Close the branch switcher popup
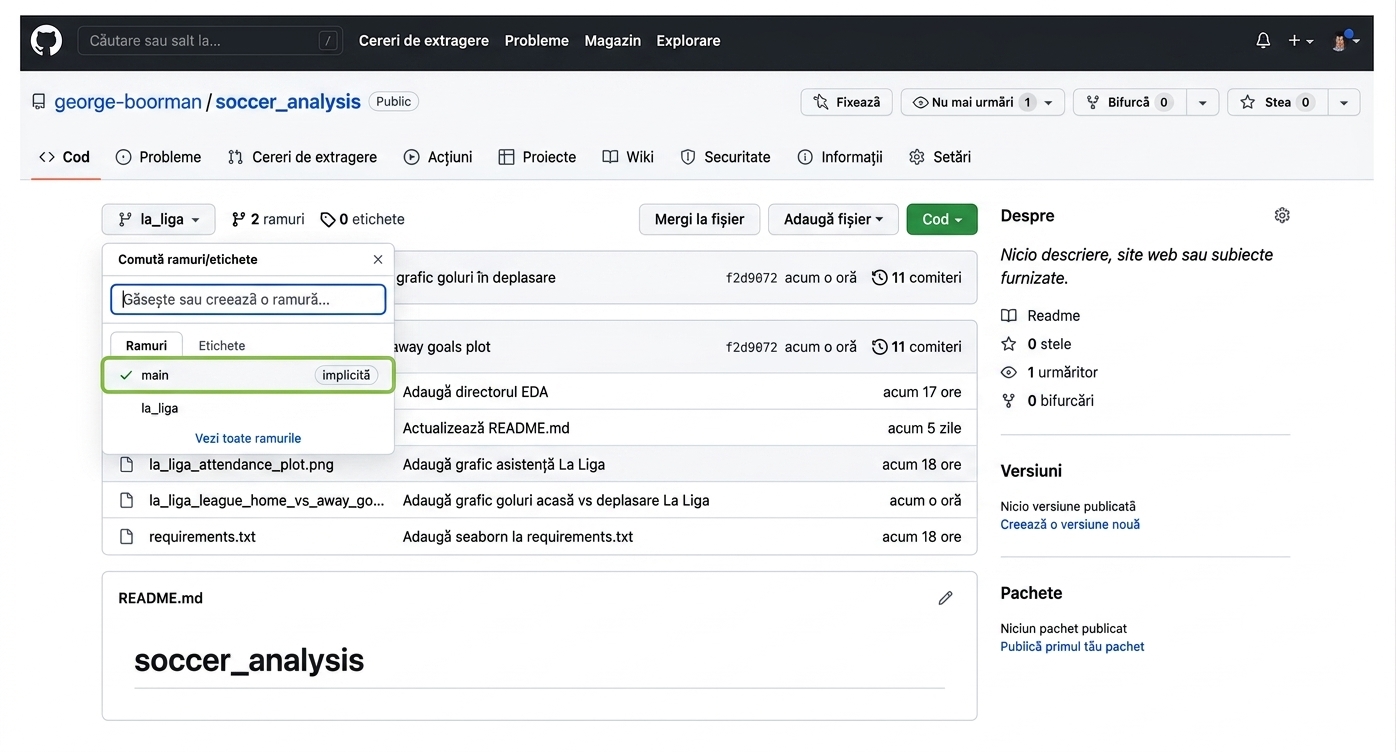The image size is (1396, 752). point(378,259)
